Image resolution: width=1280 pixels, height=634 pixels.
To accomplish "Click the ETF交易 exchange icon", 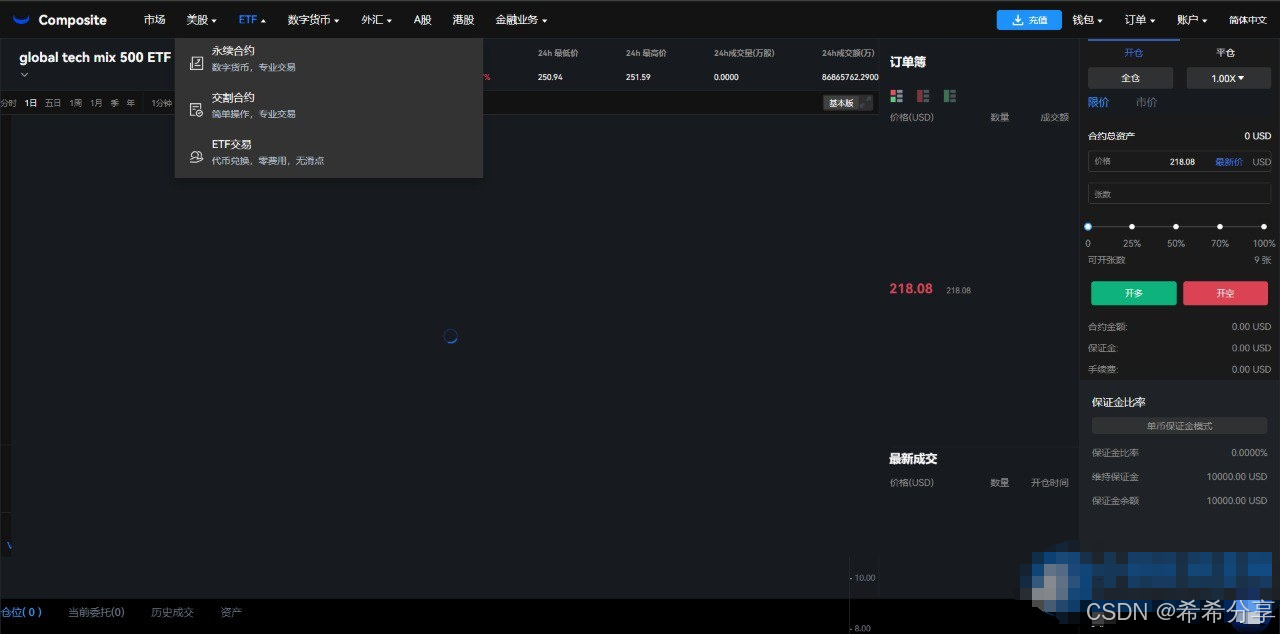I will 197,157.
